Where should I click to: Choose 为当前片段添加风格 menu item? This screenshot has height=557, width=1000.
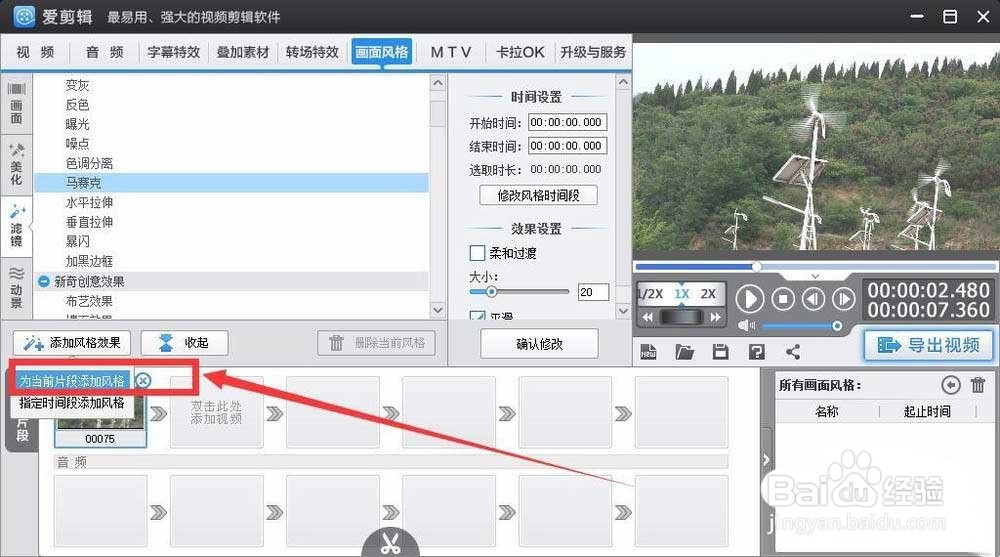(71, 381)
